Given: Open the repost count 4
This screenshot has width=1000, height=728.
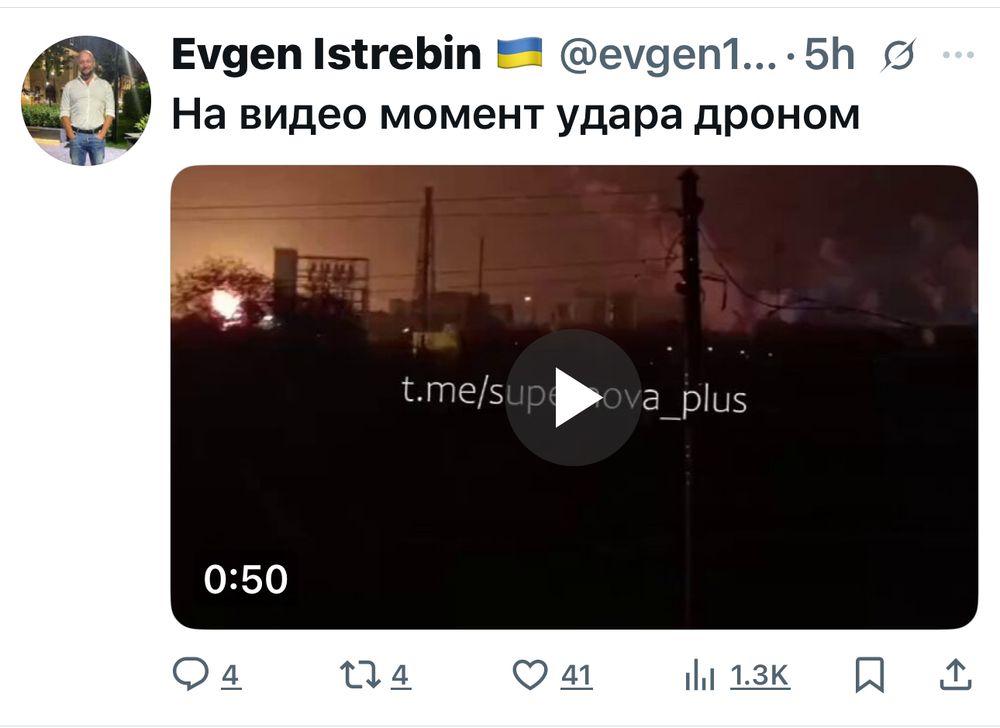Looking at the screenshot, I should (x=400, y=675).
